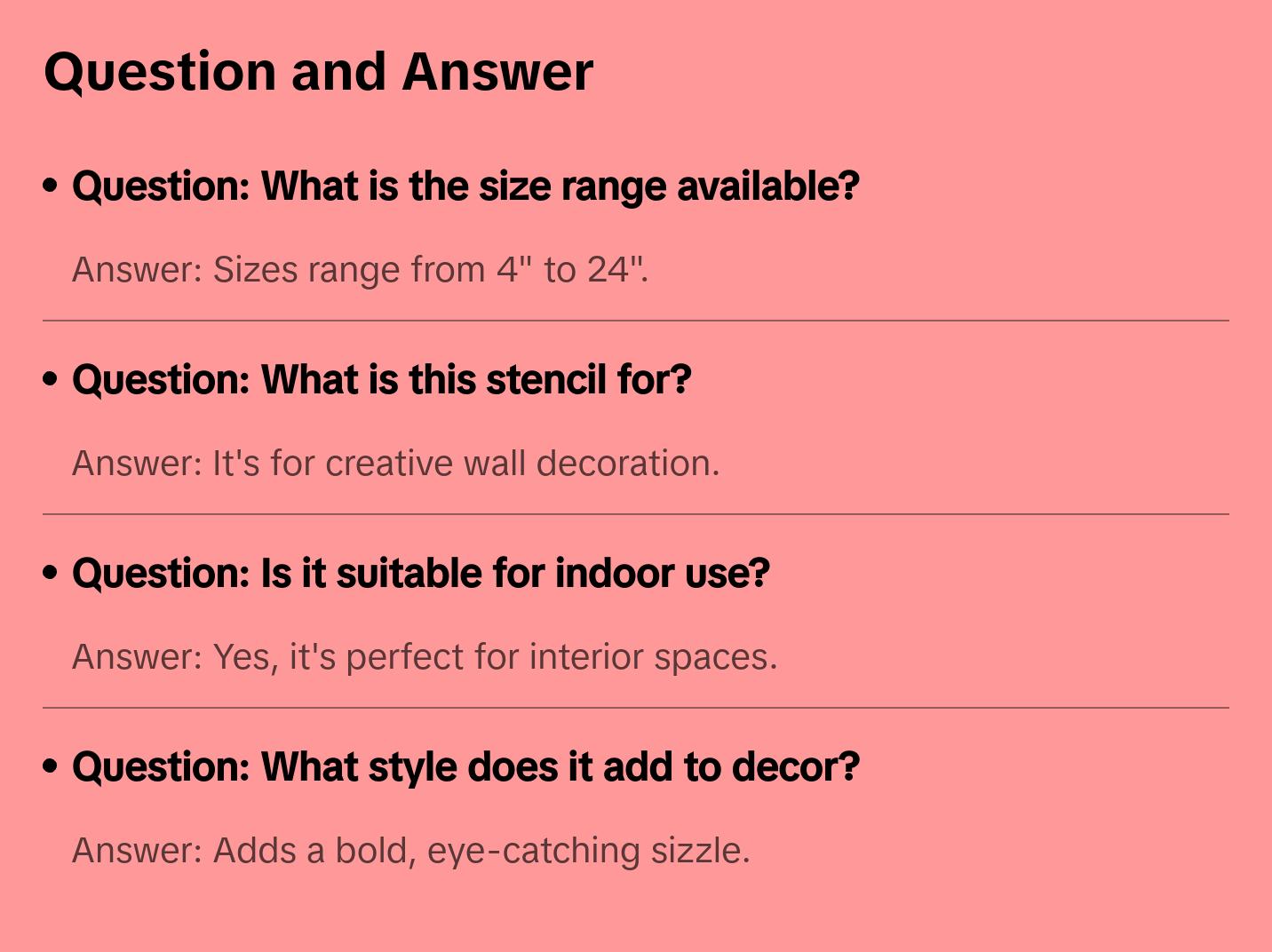Click the answer 'Adds a bold, eye-catching sizzle.'
Viewport: 1272px width, 952px height.
pyautogui.click(x=410, y=850)
